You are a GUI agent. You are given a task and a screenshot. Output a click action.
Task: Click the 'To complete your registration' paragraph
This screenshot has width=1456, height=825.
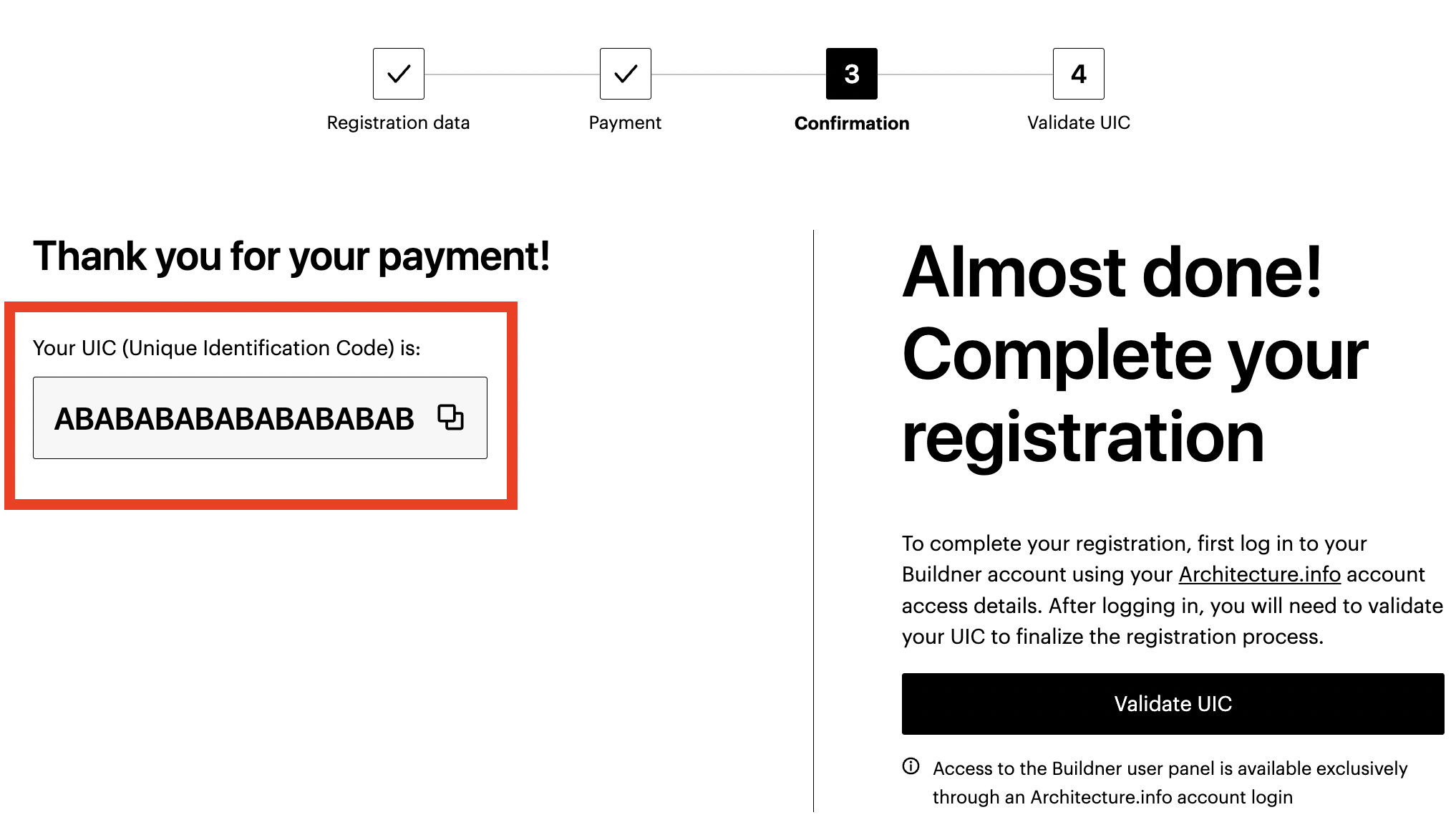click(x=1171, y=589)
